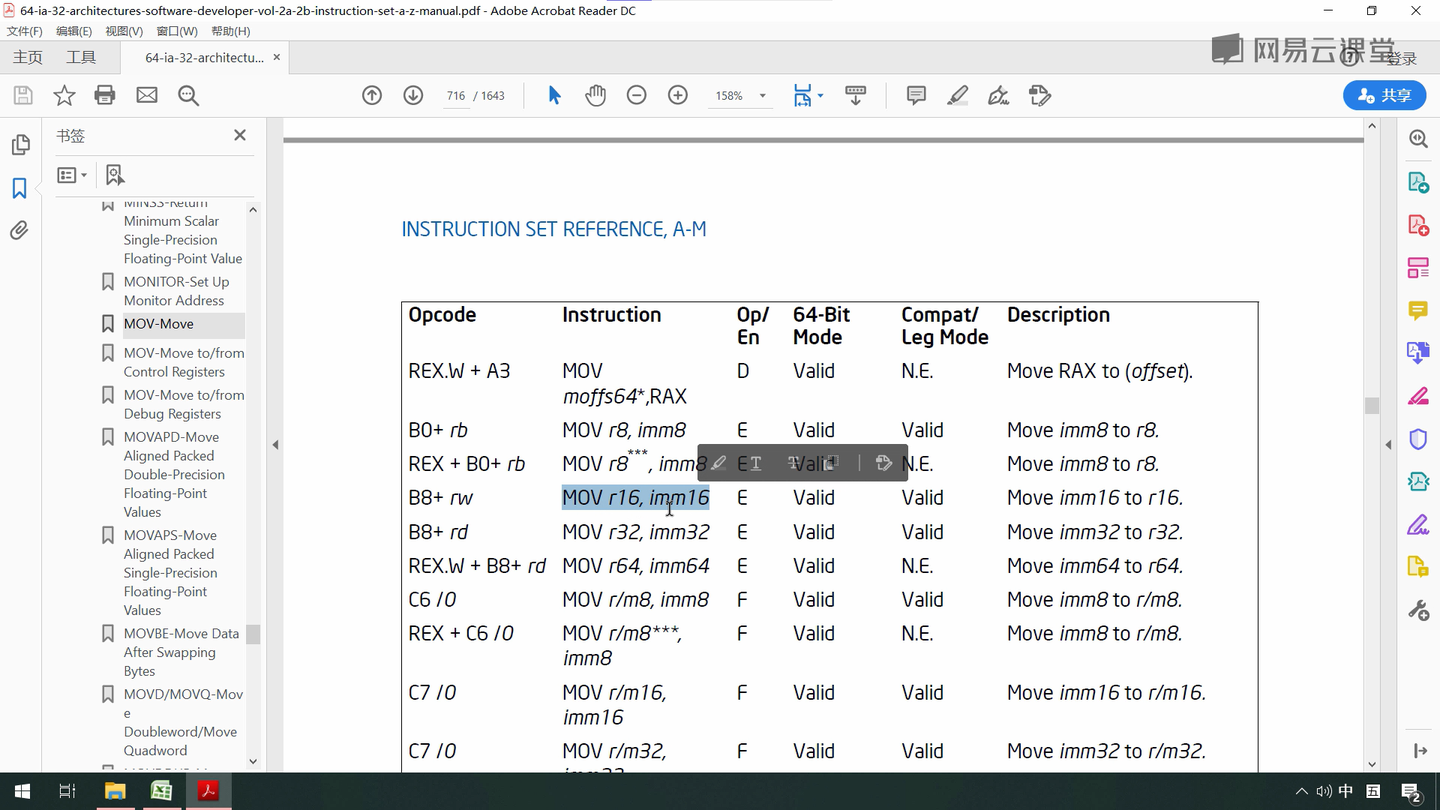1440x810 pixels.
Task: Click the Task View taskbar button
Action: 67,791
